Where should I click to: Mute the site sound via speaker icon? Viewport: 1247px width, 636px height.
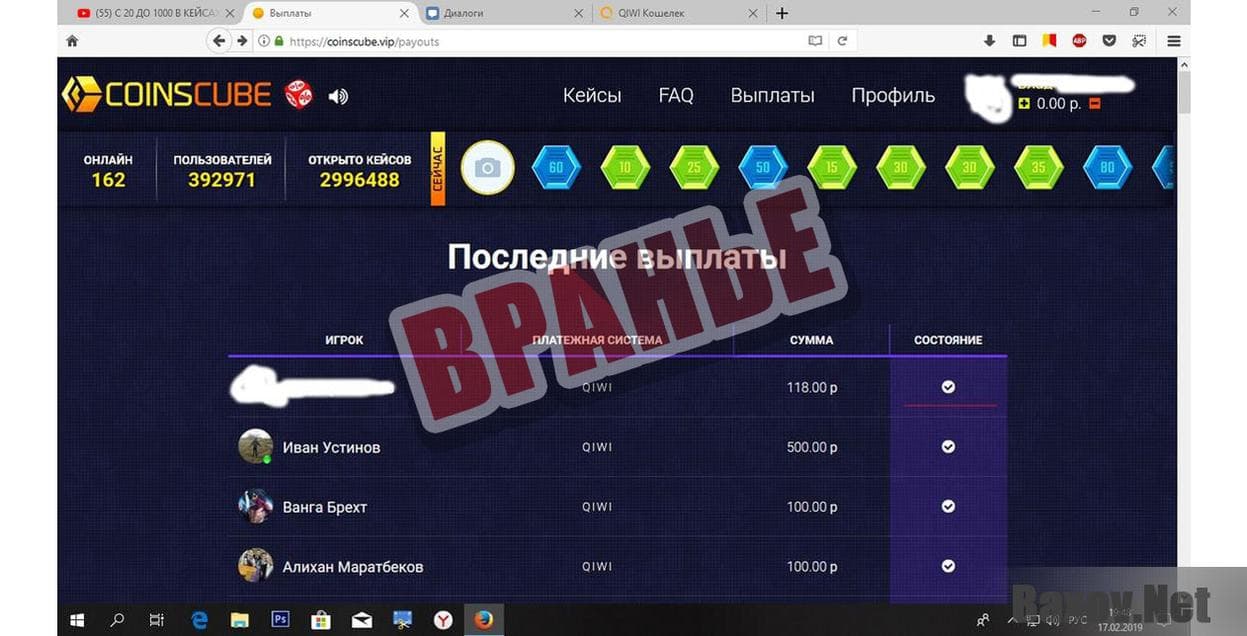click(x=338, y=96)
